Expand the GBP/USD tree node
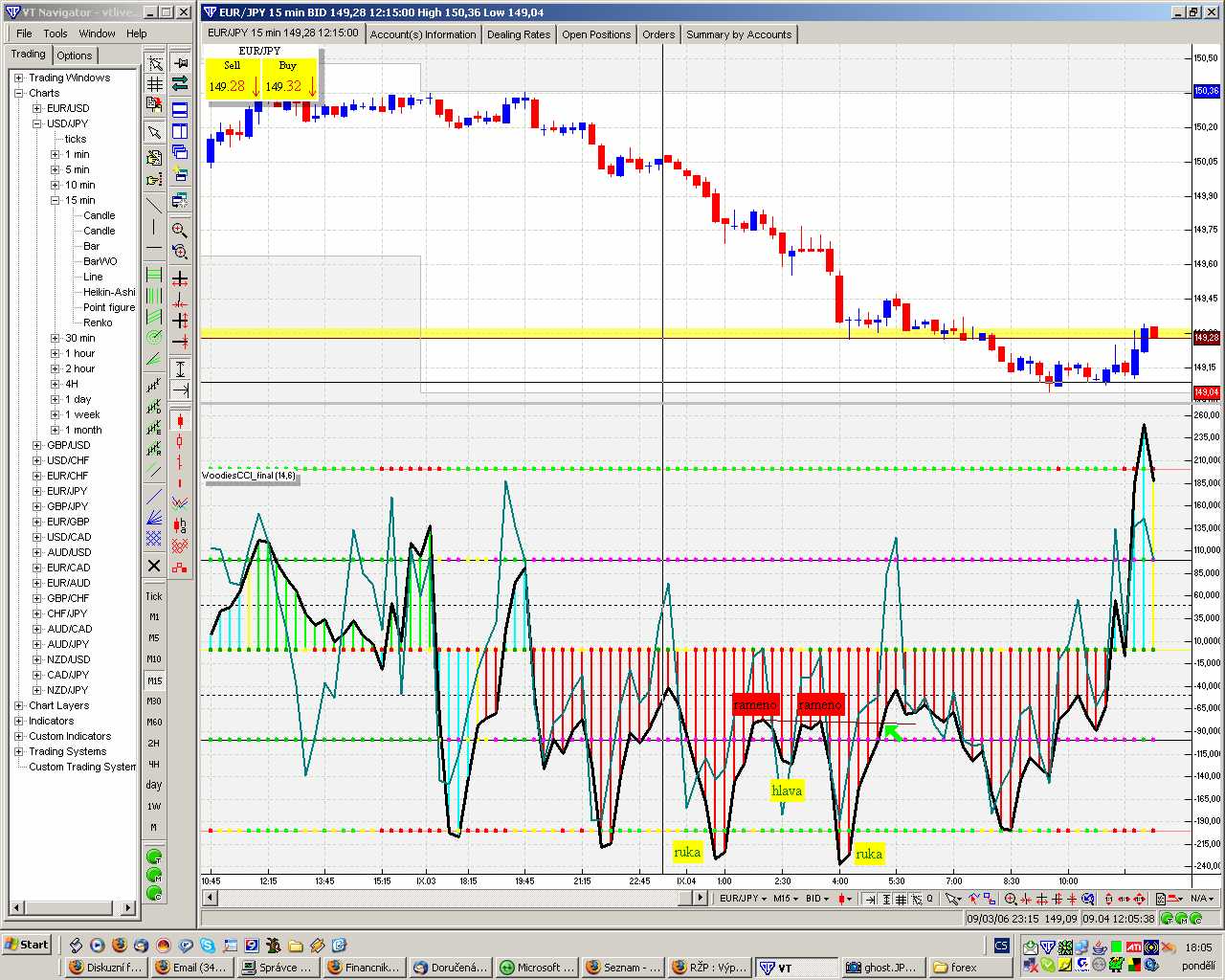 pyautogui.click(x=37, y=445)
